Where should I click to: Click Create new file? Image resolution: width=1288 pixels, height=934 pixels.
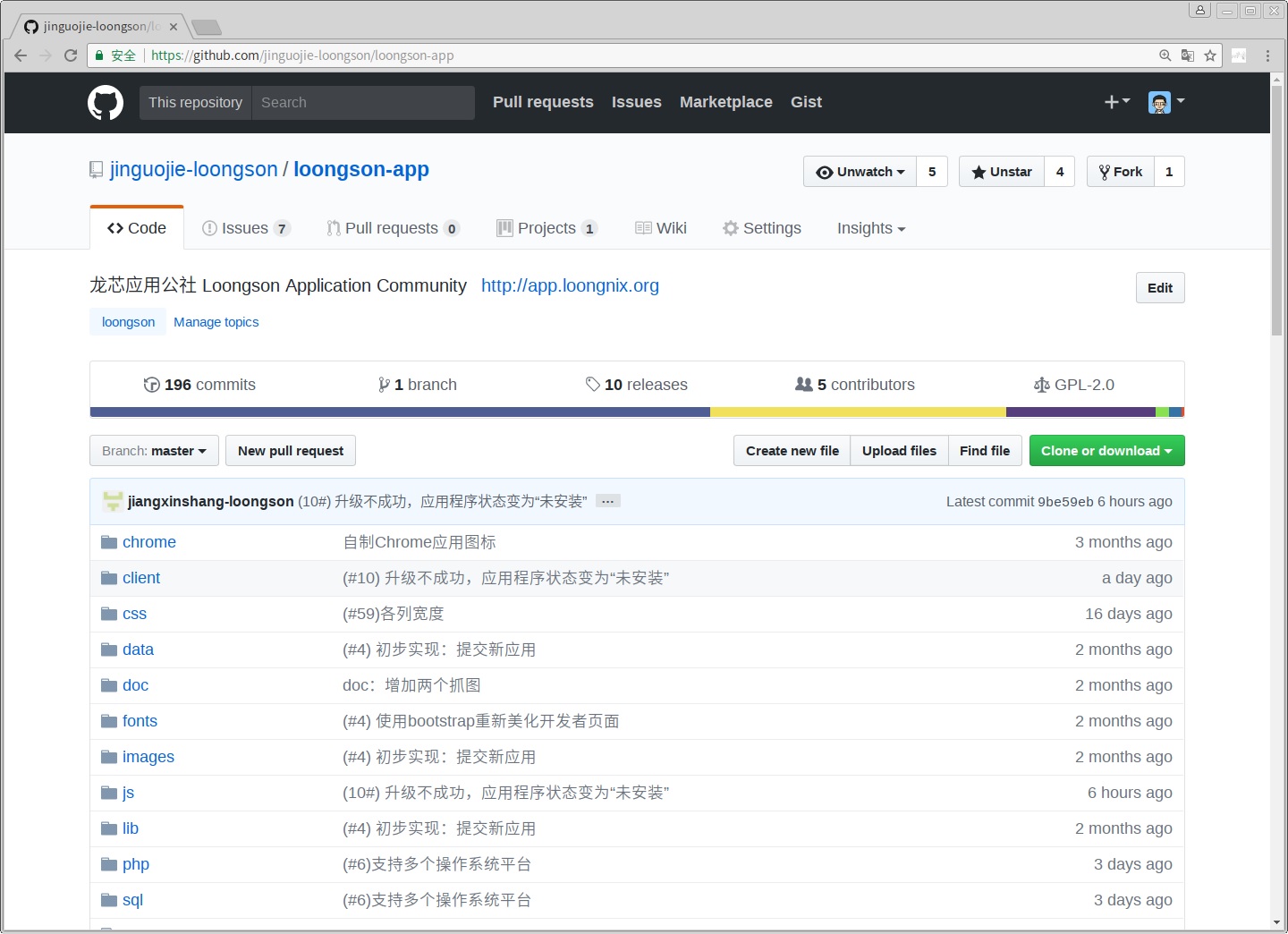click(792, 451)
